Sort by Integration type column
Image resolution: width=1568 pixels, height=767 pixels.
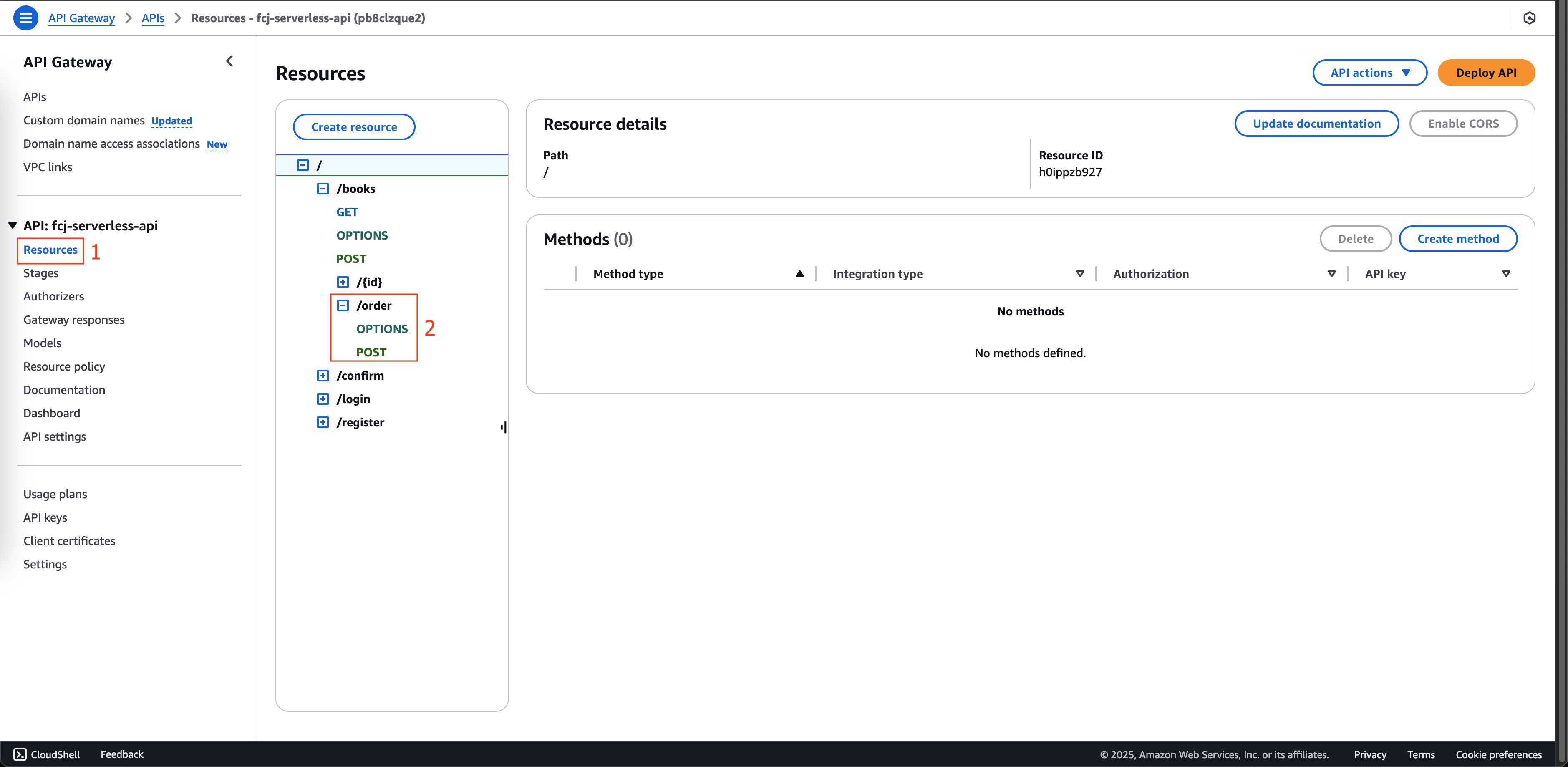tap(1080, 274)
